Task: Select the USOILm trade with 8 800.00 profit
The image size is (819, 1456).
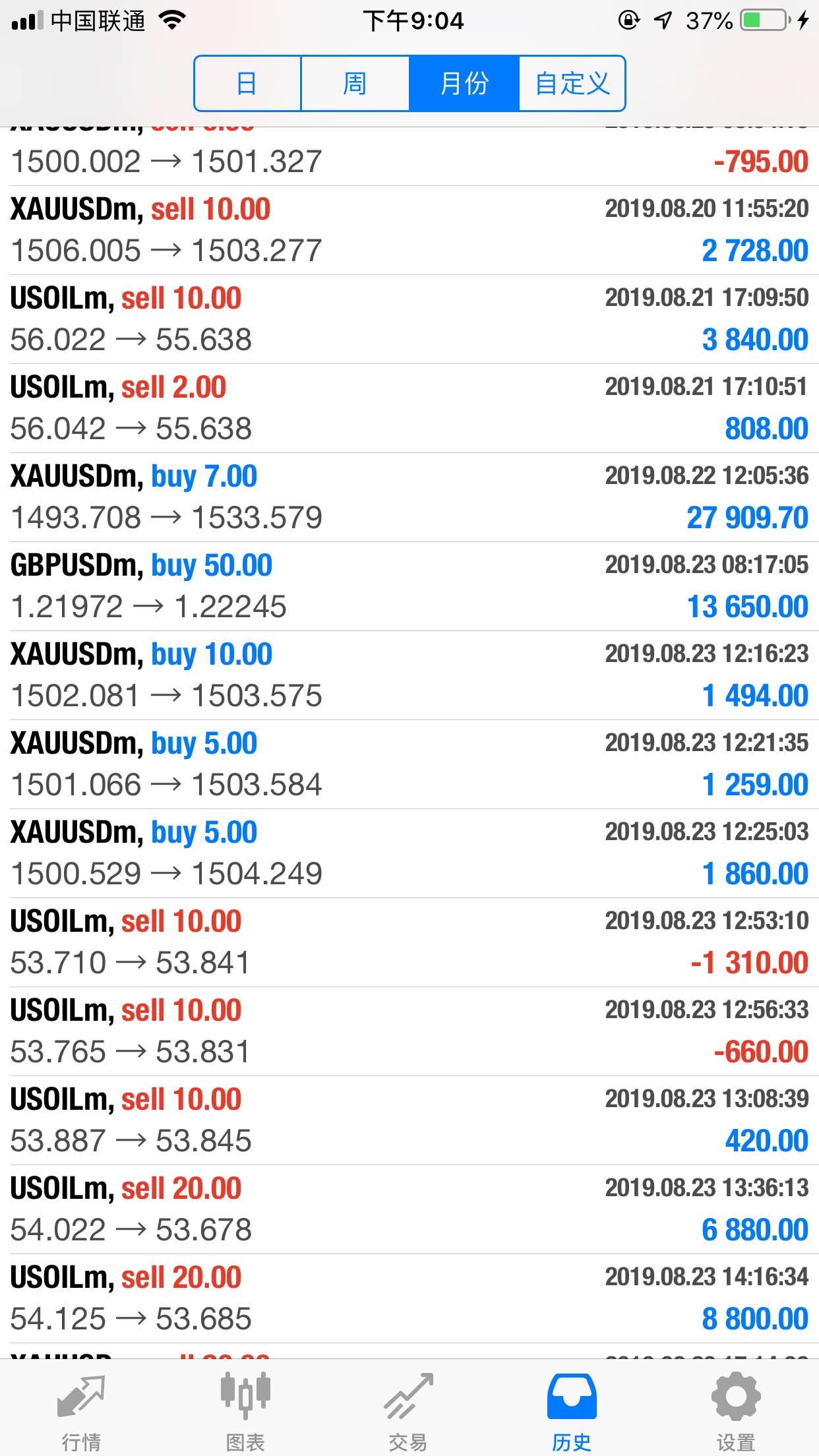Action: tap(409, 1298)
